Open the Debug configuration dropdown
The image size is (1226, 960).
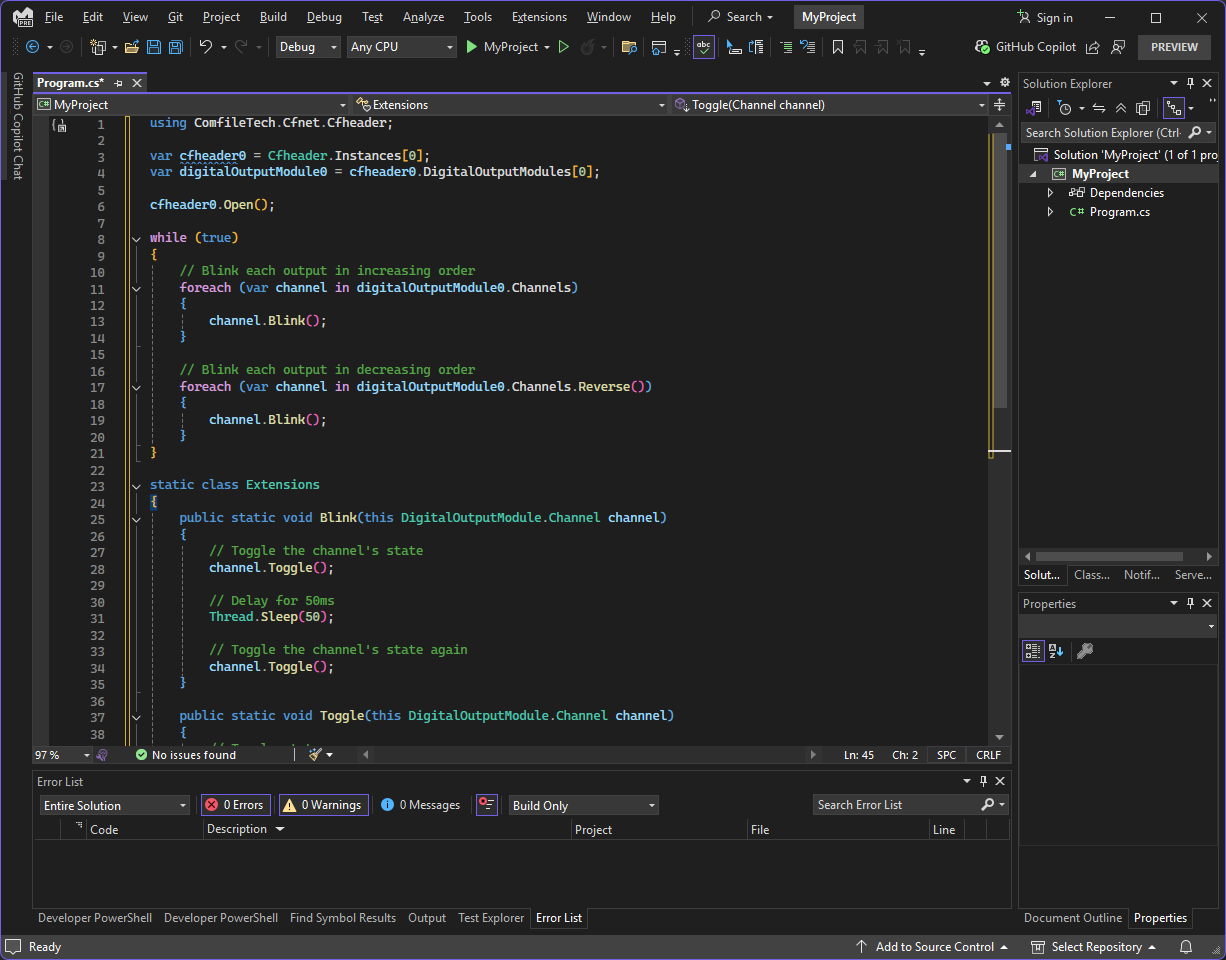(x=308, y=47)
